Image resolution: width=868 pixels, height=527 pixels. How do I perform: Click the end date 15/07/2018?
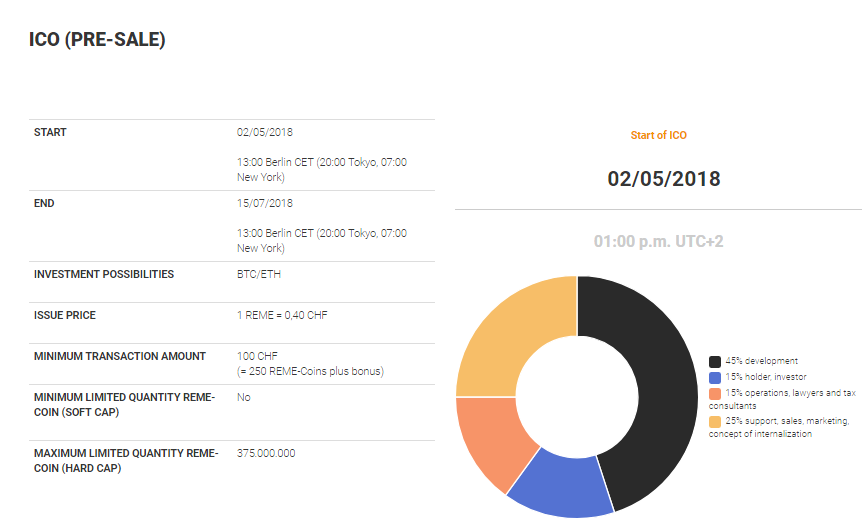265,203
